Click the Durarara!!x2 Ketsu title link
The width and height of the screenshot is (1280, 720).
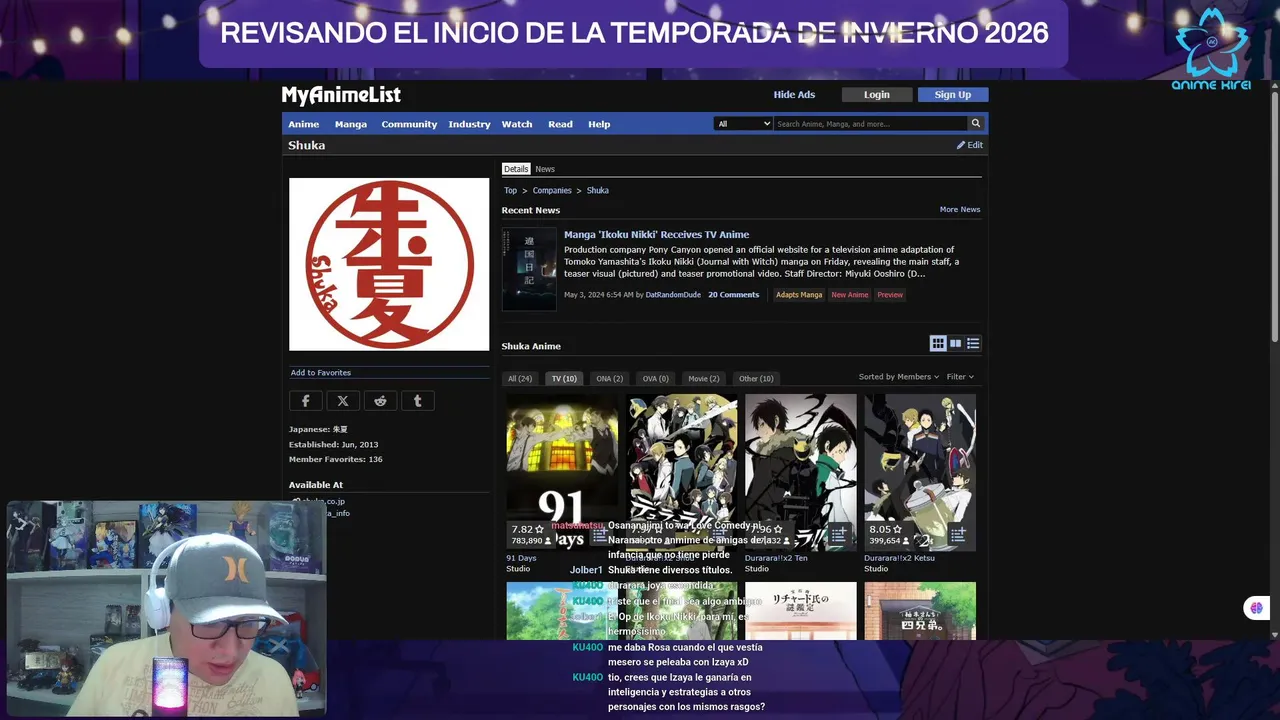(900, 558)
